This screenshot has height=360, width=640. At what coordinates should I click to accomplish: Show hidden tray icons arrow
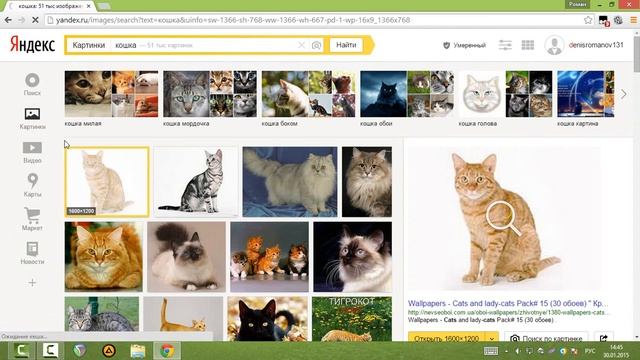click(507, 351)
